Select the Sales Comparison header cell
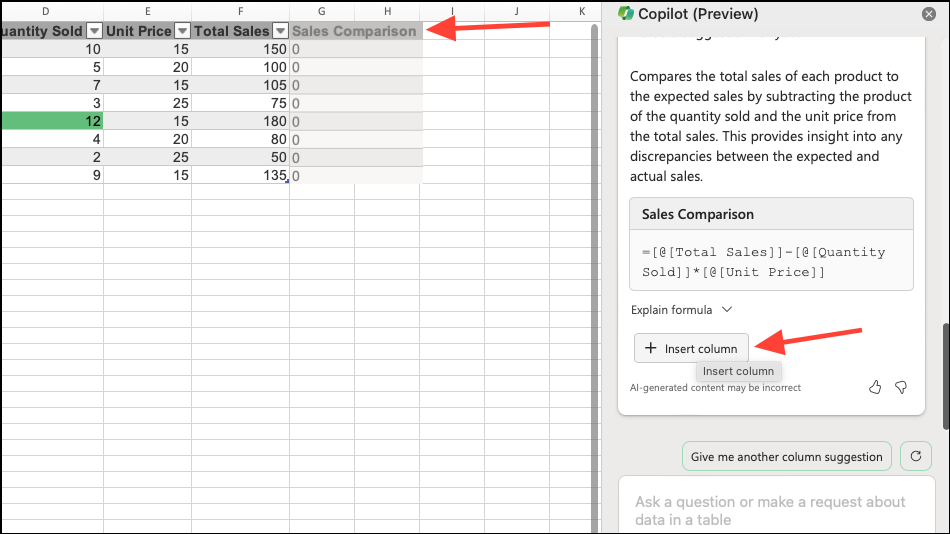 (356, 31)
